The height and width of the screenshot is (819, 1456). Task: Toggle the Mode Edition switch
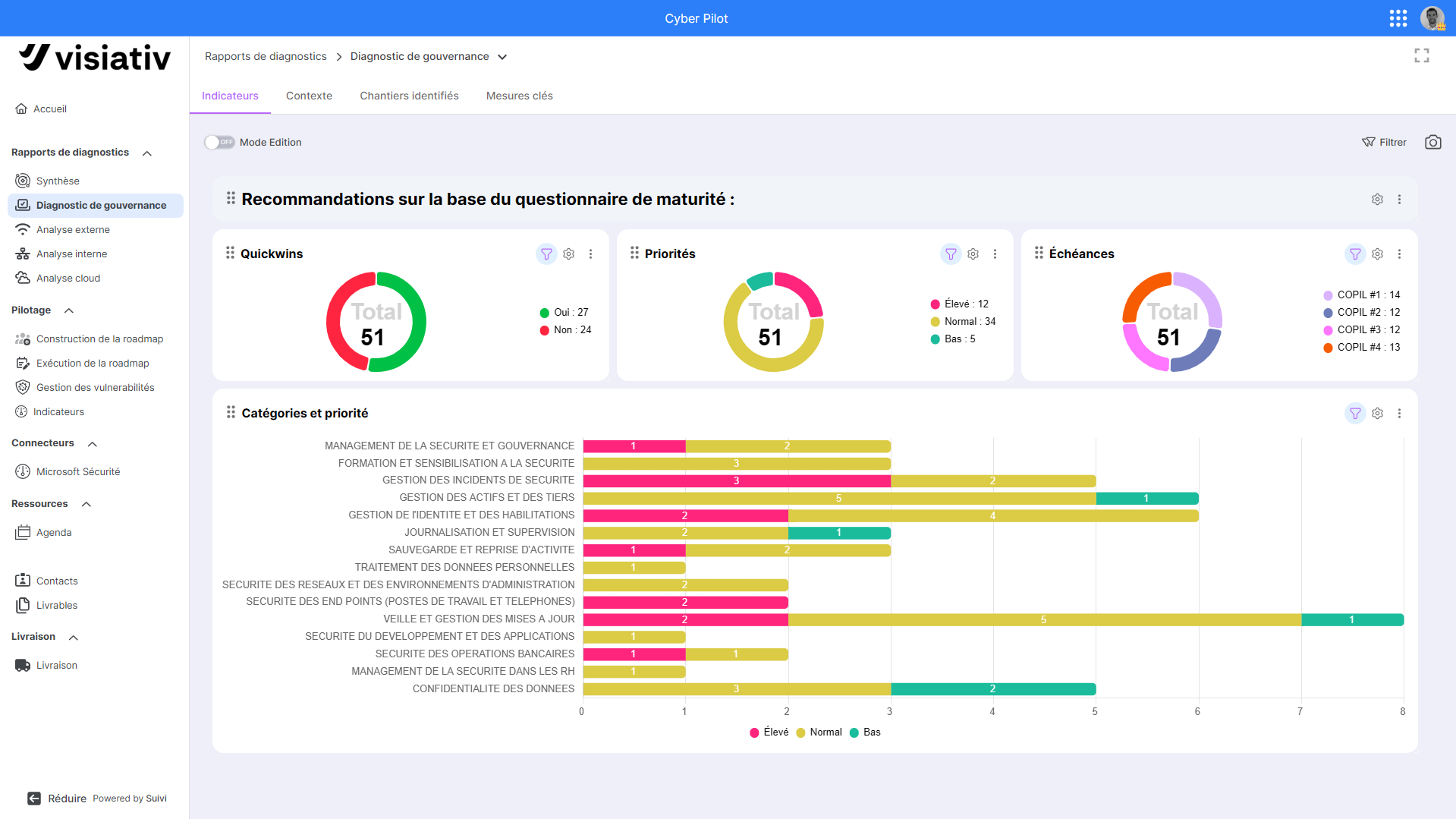pyautogui.click(x=219, y=142)
